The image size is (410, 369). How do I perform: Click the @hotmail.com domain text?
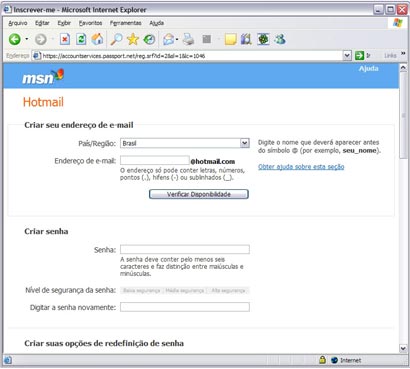click(x=213, y=161)
